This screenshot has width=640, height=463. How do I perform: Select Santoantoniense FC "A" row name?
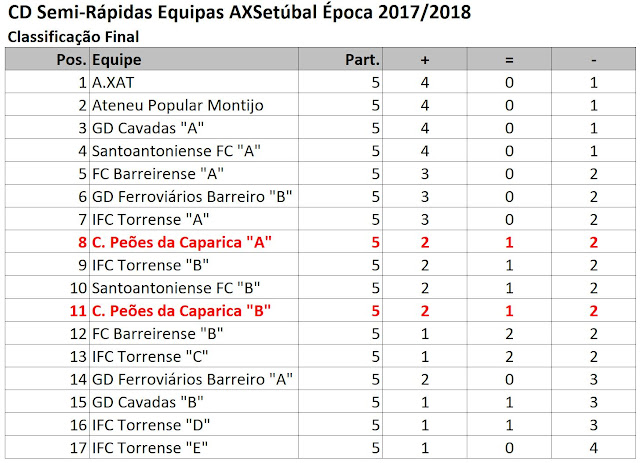click(x=176, y=151)
